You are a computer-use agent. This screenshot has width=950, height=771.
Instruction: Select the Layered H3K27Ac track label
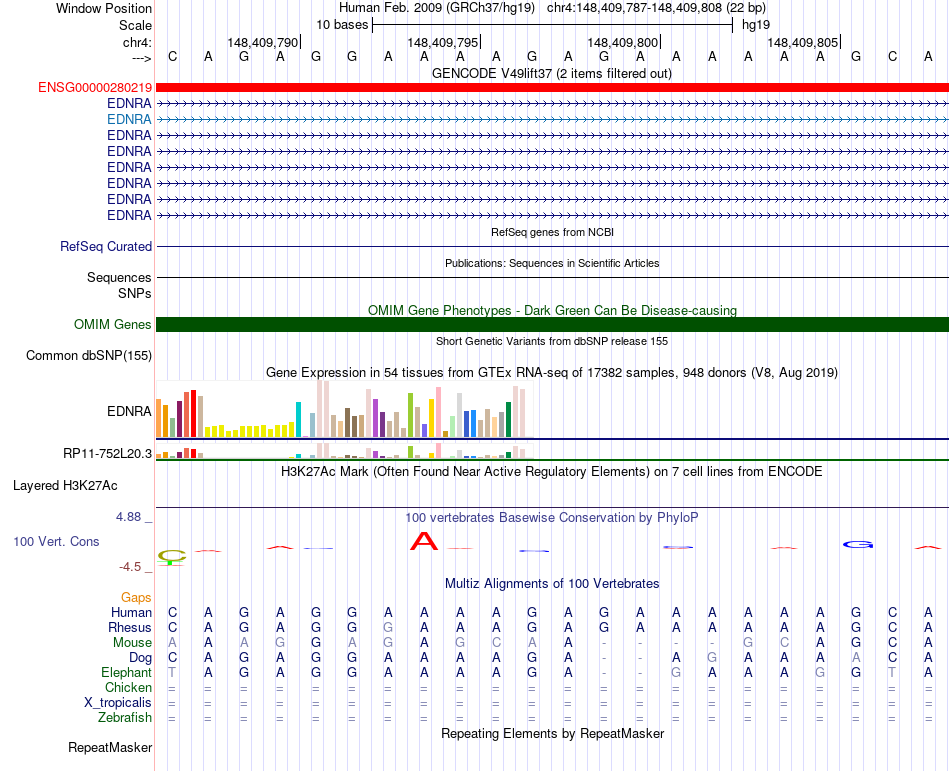[65, 486]
